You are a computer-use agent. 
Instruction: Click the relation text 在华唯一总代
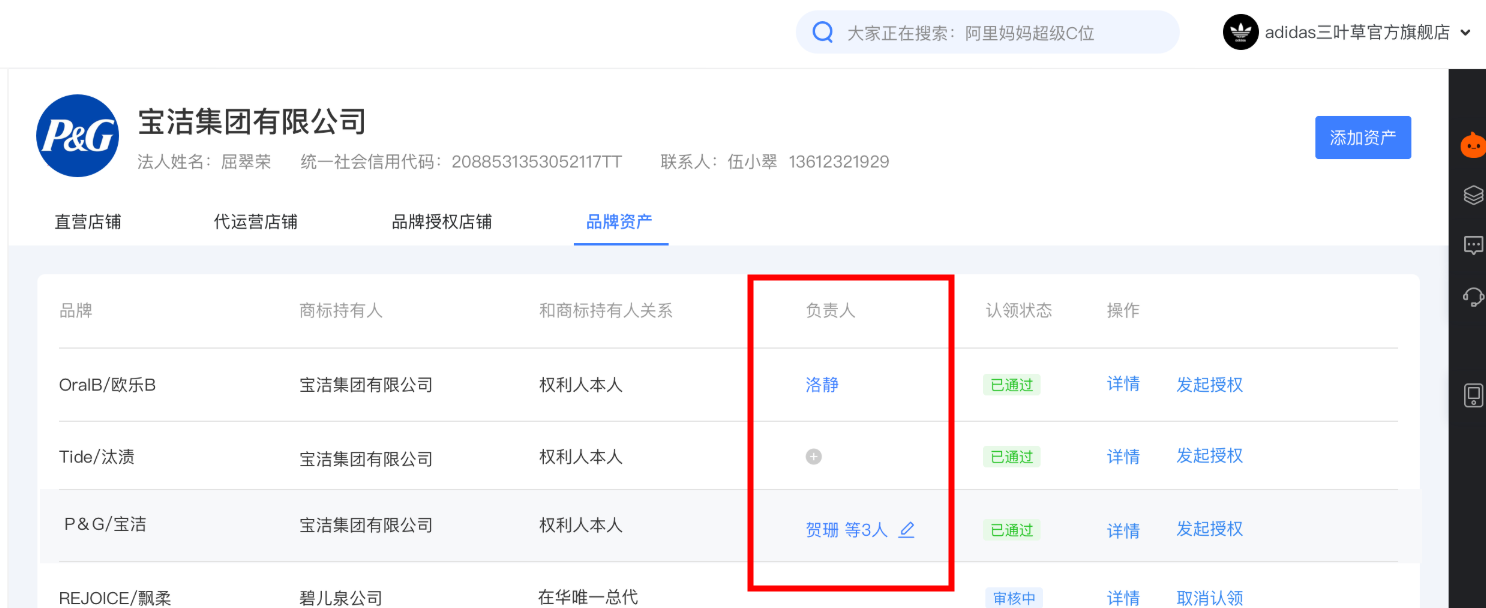(588, 597)
